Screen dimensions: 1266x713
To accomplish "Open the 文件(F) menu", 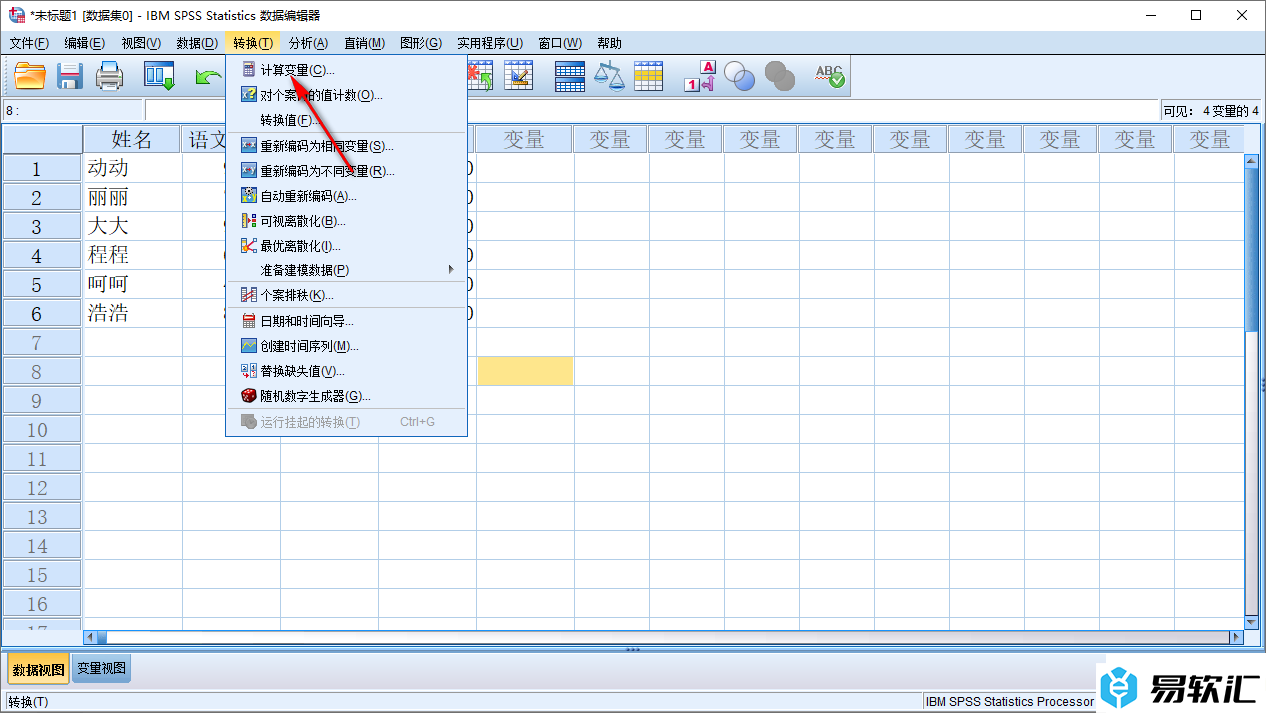I will pyautogui.click(x=29, y=43).
